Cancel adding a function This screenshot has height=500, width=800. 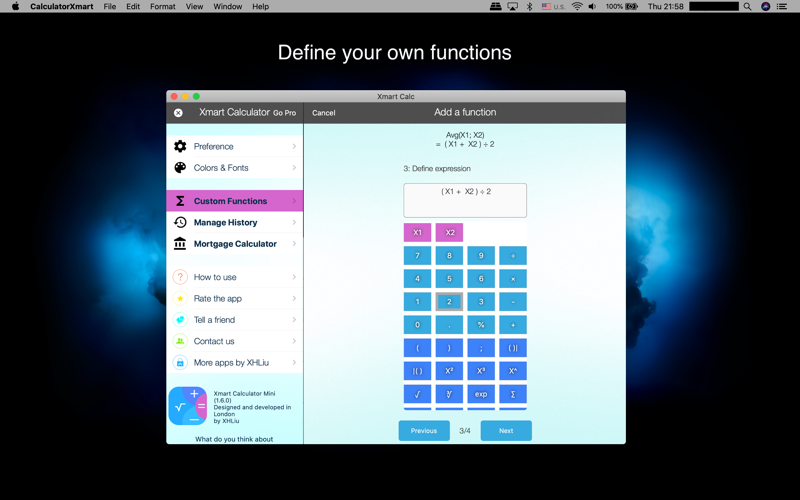[x=323, y=113]
